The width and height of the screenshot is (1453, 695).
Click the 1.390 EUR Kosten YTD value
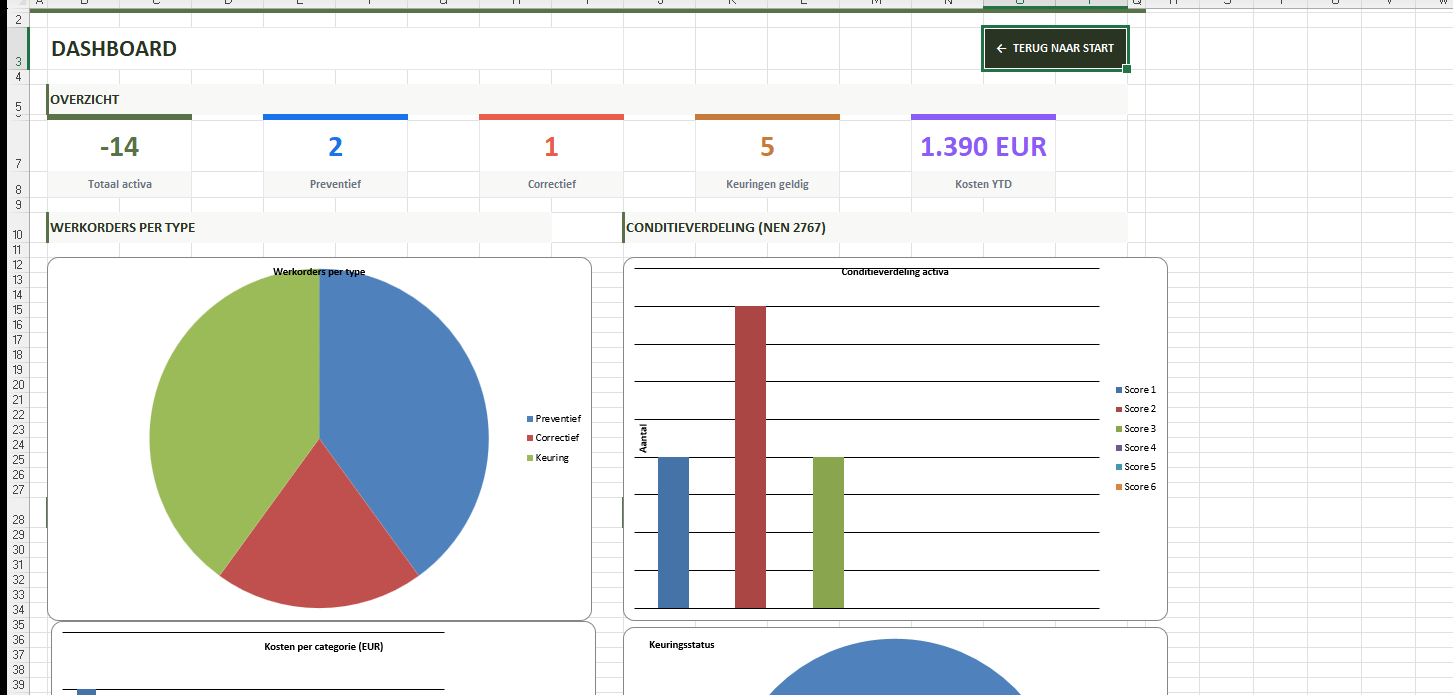point(982,147)
